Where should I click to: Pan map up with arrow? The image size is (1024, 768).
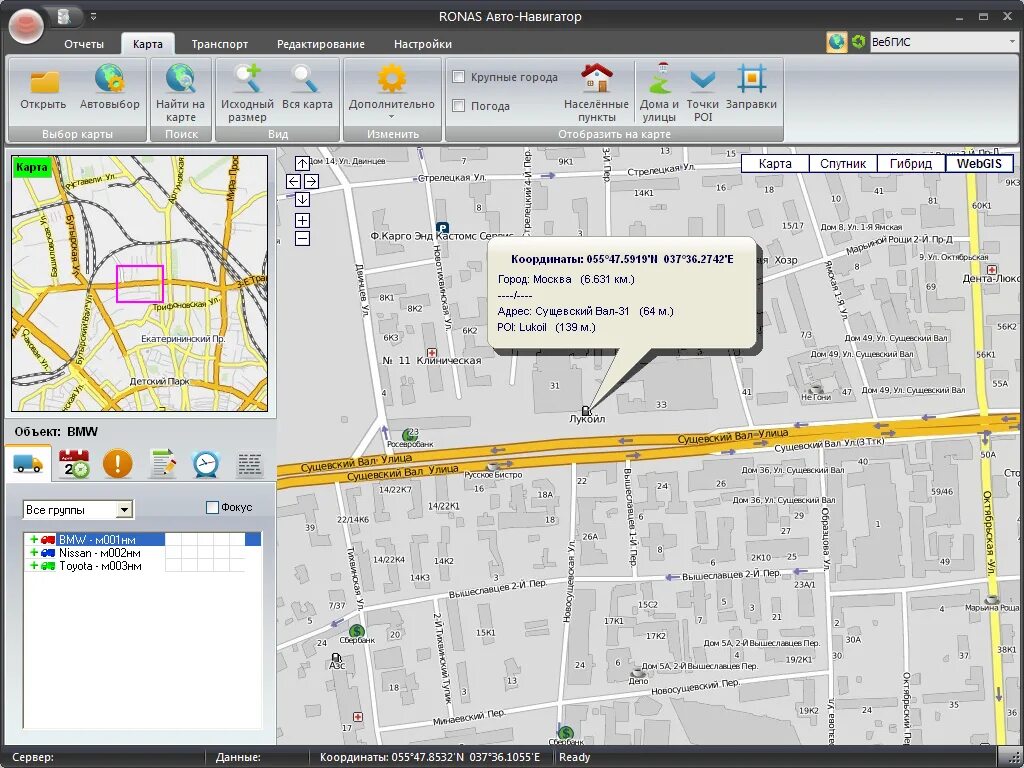click(x=302, y=163)
